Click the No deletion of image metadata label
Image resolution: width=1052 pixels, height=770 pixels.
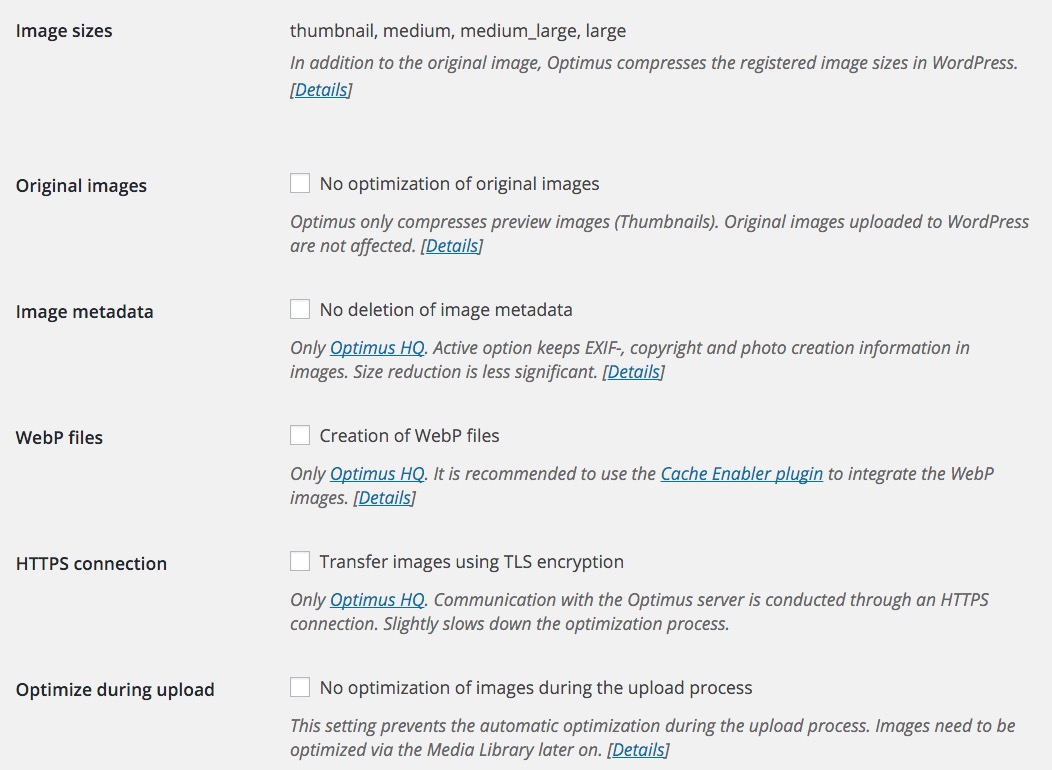pyautogui.click(x=446, y=310)
